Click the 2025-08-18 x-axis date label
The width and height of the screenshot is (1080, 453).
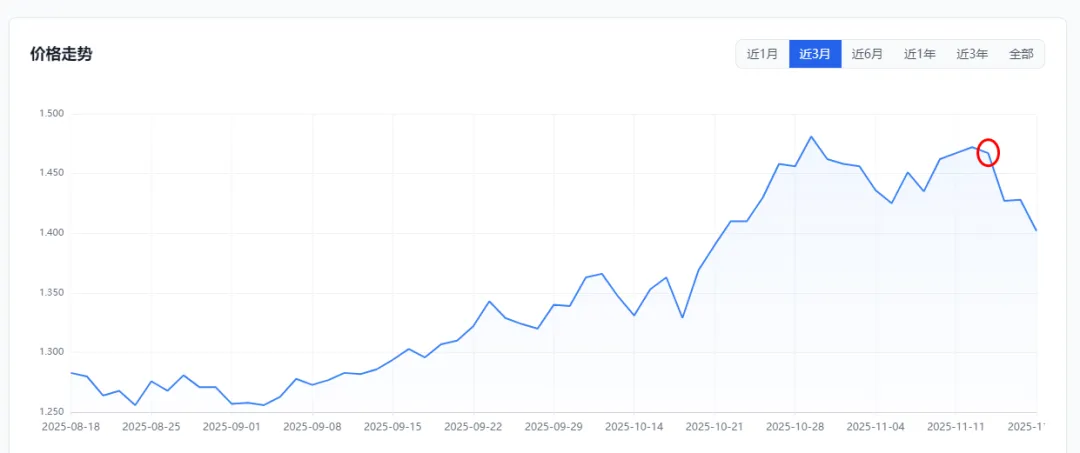coord(70,426)
